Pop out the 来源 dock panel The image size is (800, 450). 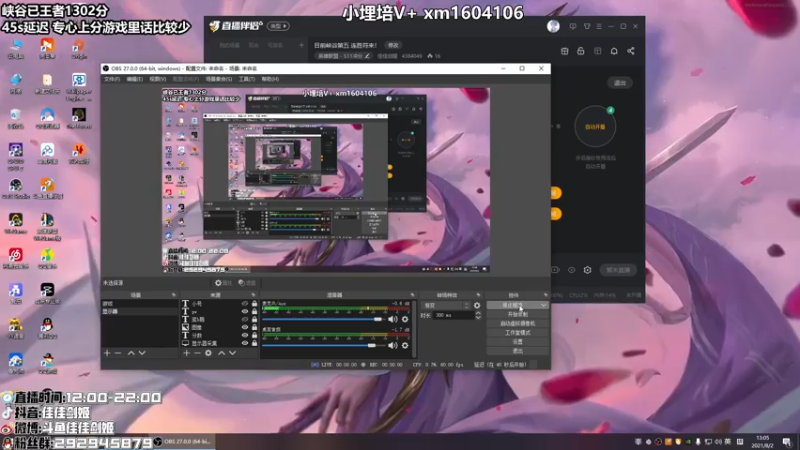253,295
